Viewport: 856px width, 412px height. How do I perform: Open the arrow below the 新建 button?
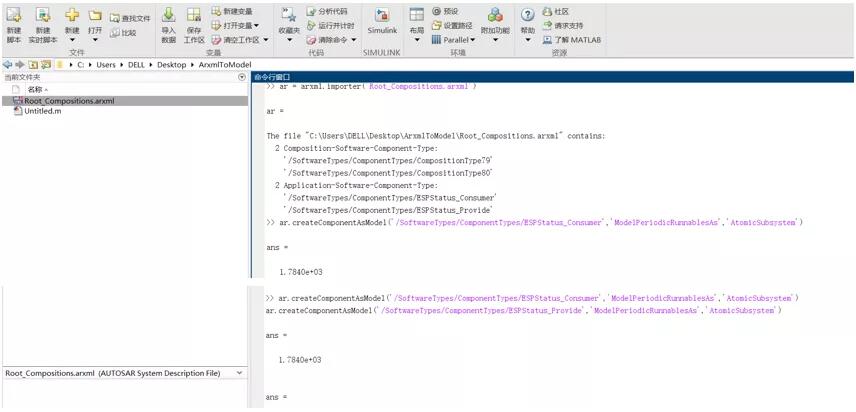(x=72, y=40)
